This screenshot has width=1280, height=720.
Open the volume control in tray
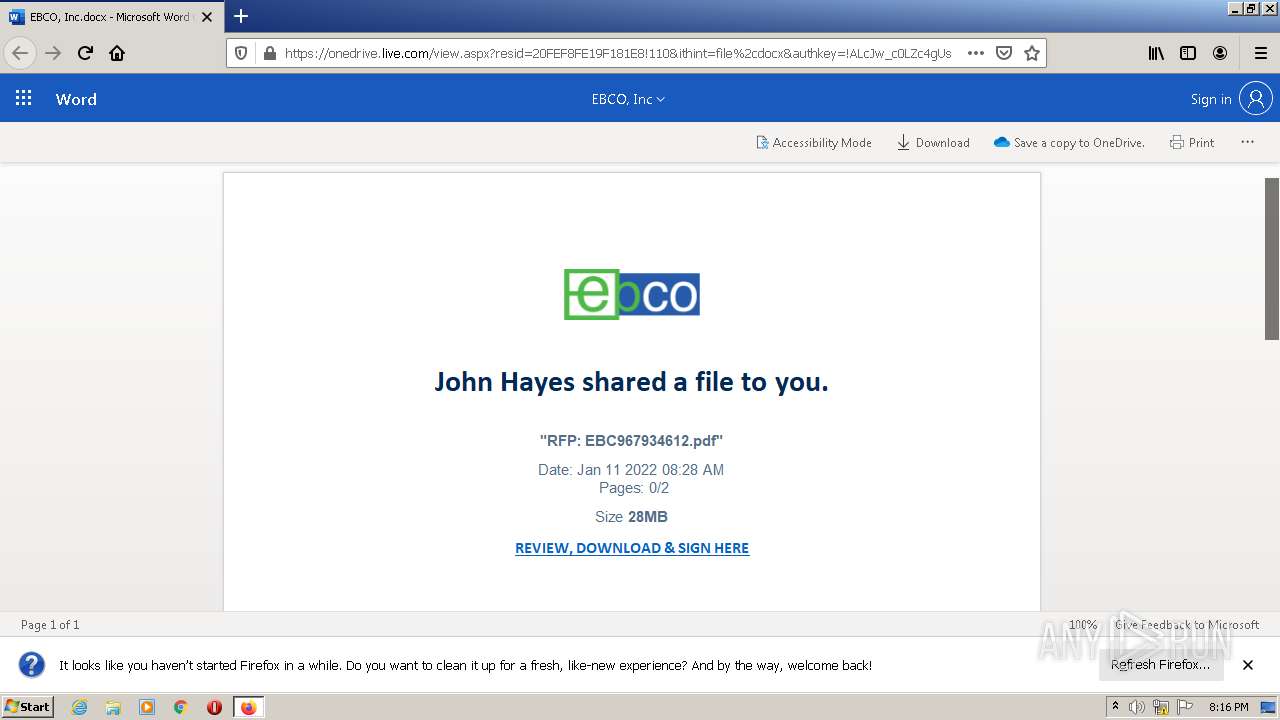click(x=1137, y=707)
